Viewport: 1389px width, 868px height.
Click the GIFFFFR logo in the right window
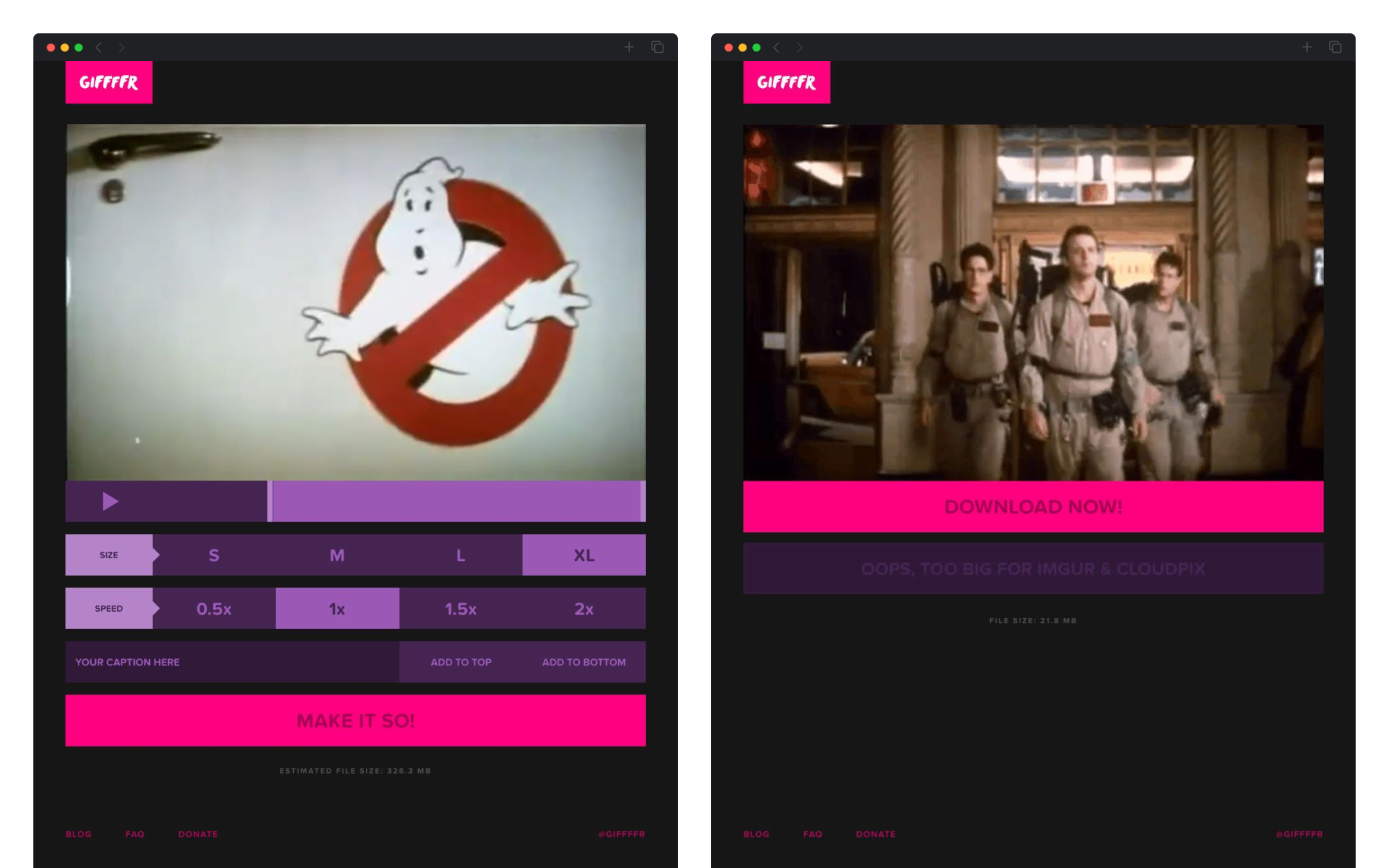tap(786, 83)
